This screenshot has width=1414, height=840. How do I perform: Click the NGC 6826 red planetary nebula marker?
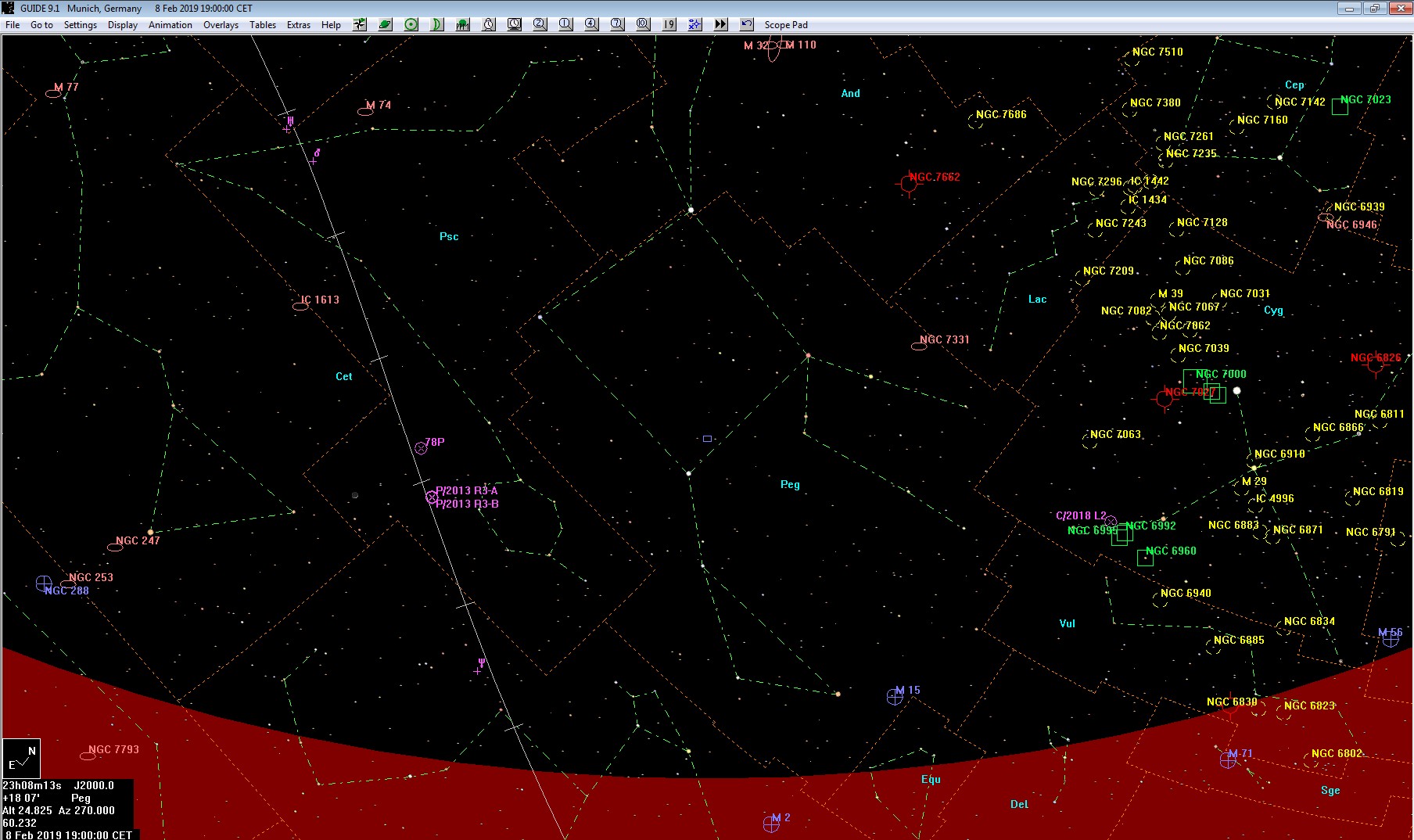pos(1376,365)
